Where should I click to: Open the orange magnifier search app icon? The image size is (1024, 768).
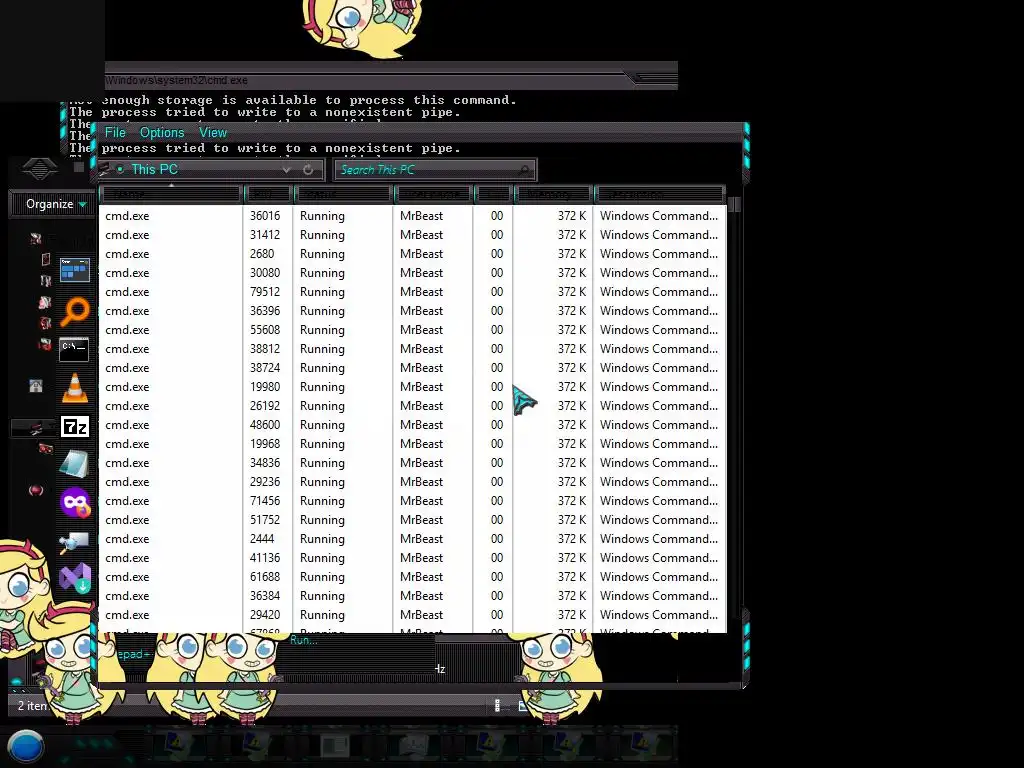coord(74,311)
